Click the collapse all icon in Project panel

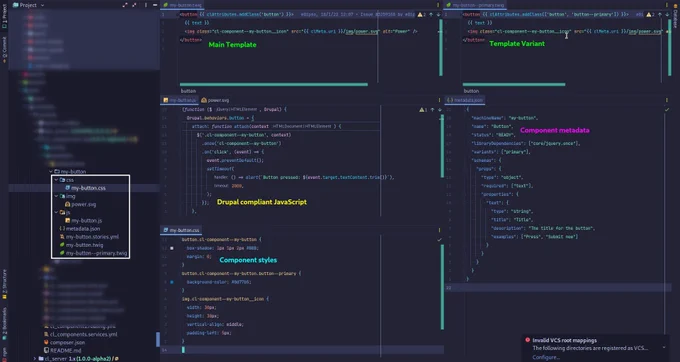134,5
